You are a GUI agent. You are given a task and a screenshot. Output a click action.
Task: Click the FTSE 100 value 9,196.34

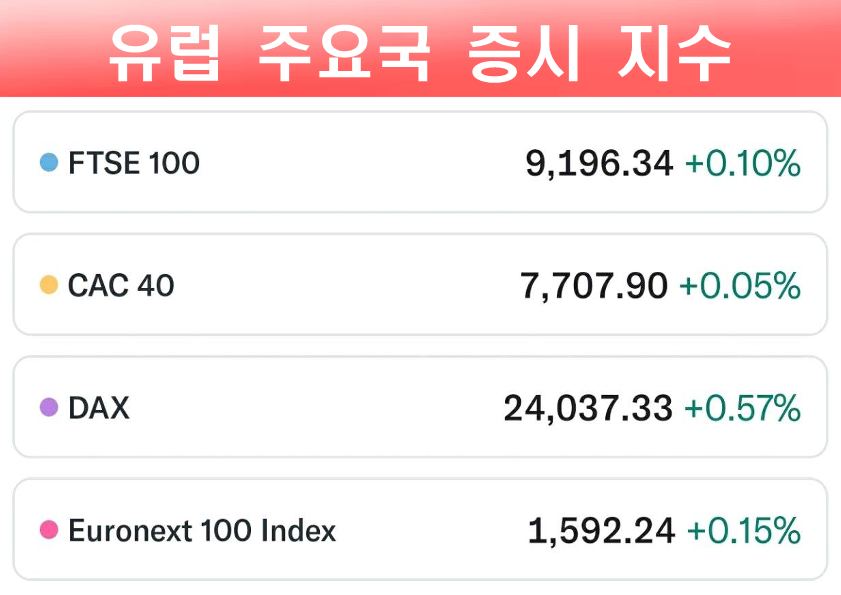click(599, 163)
